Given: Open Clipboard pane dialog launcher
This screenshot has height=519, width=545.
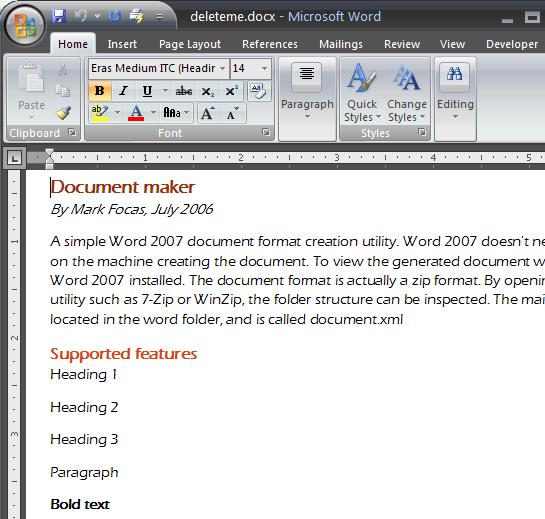Looking at the screenshot, I should [x=72, y=132].
